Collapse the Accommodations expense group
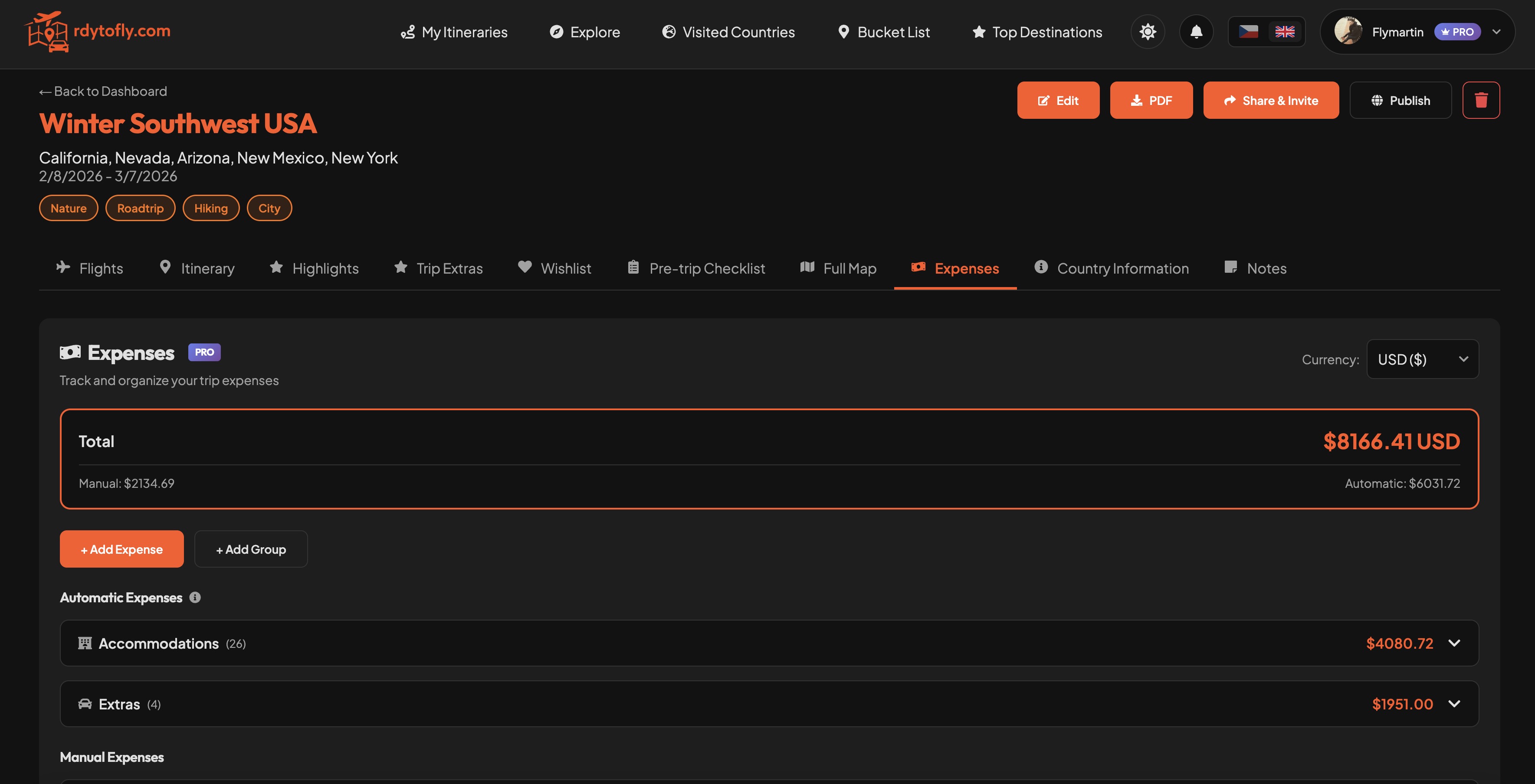The image size is (1535, 784). click(1454, 643)
